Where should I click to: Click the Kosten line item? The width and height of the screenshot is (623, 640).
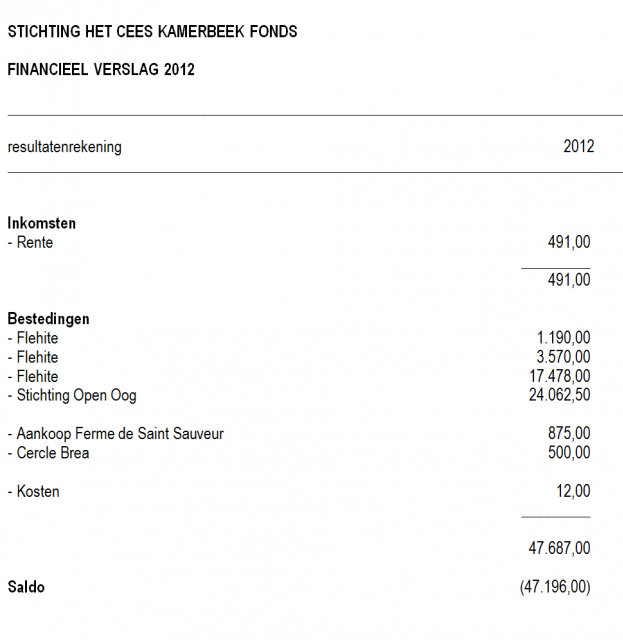click(x=33, y=491)
